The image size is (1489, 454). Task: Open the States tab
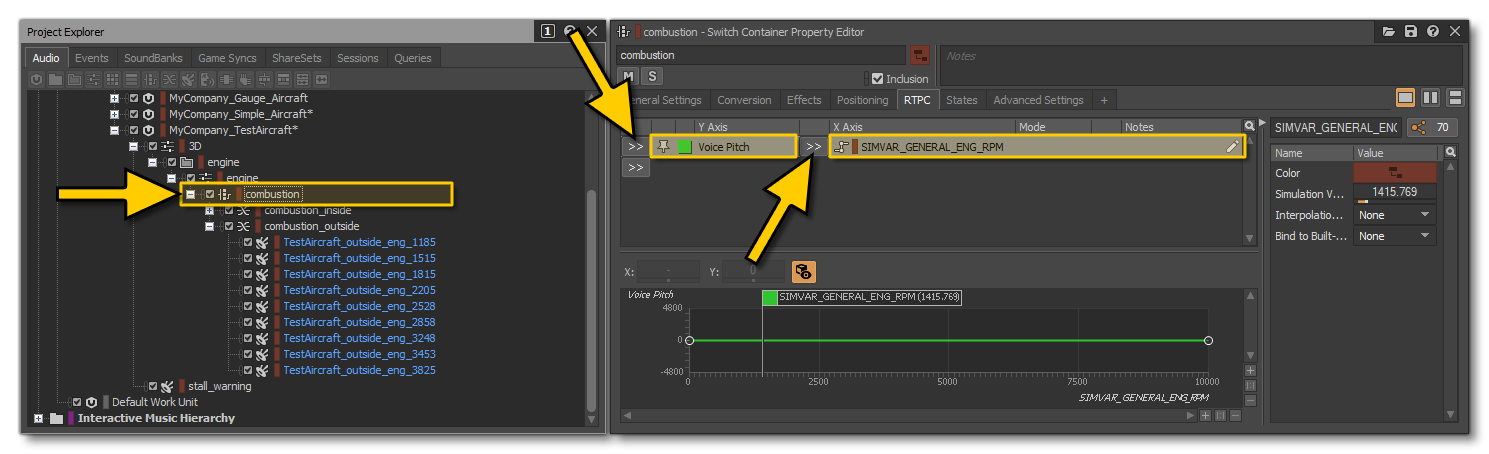tap(961, 100)
